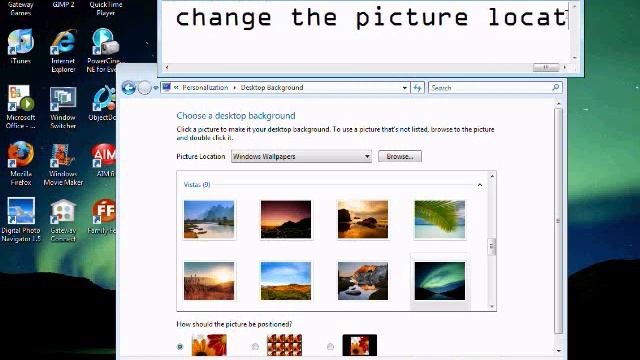Click the wallpaper list scrollbar thumb
The width and height of the screenshot is (640, 360).
491,247
